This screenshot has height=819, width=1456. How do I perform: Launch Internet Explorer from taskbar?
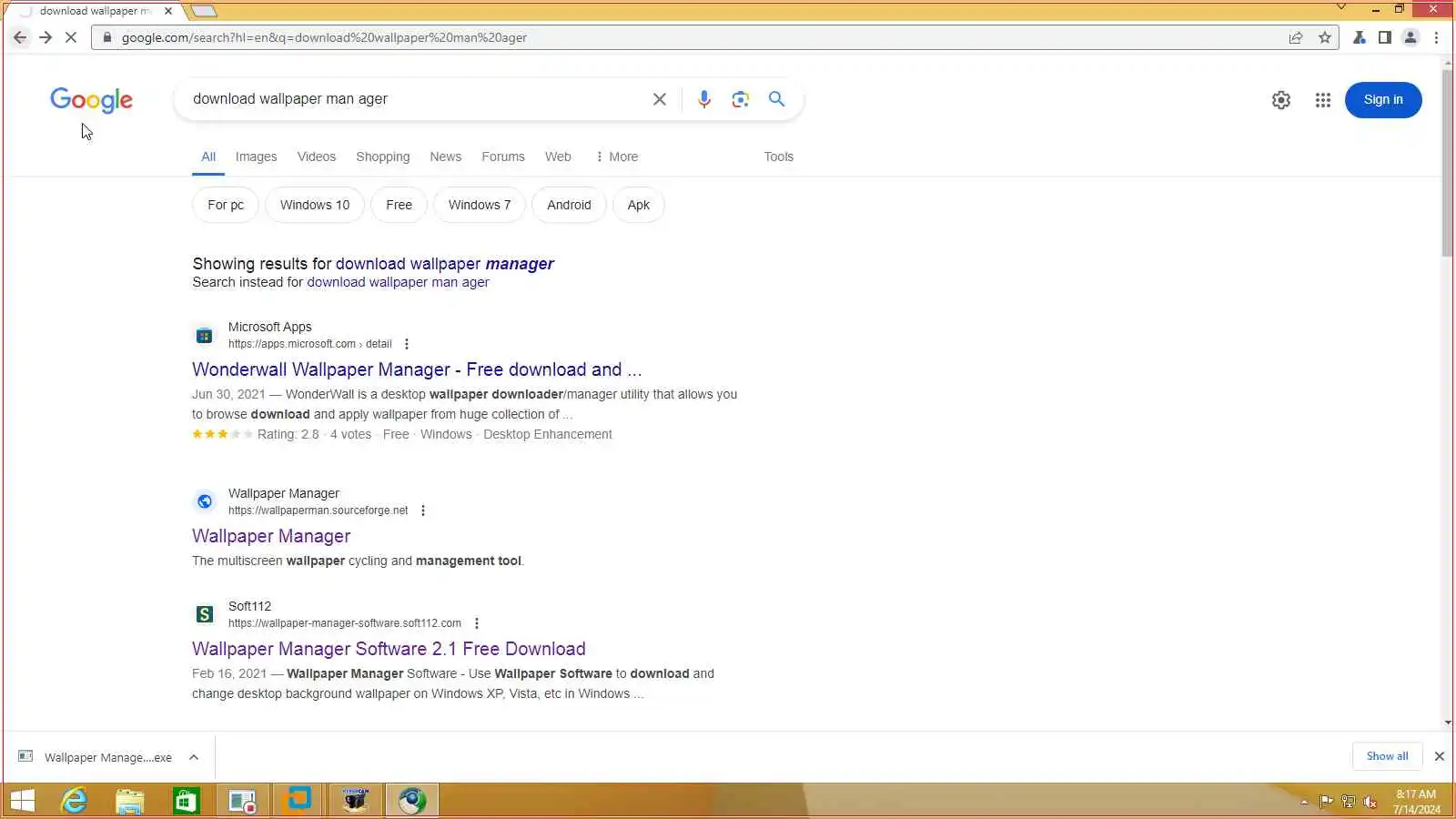(74, 801)
